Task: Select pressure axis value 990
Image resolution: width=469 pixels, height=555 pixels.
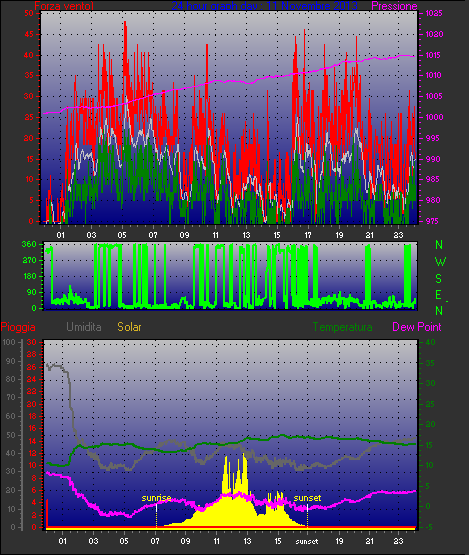Action: coord(433,159)
